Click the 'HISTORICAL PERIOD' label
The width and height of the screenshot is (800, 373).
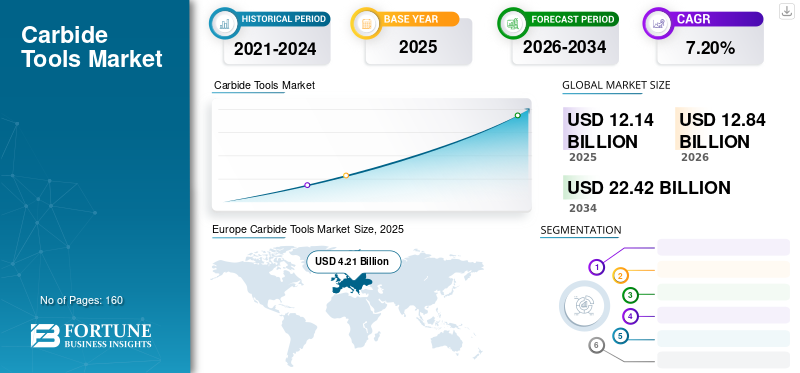coord(283,19)
